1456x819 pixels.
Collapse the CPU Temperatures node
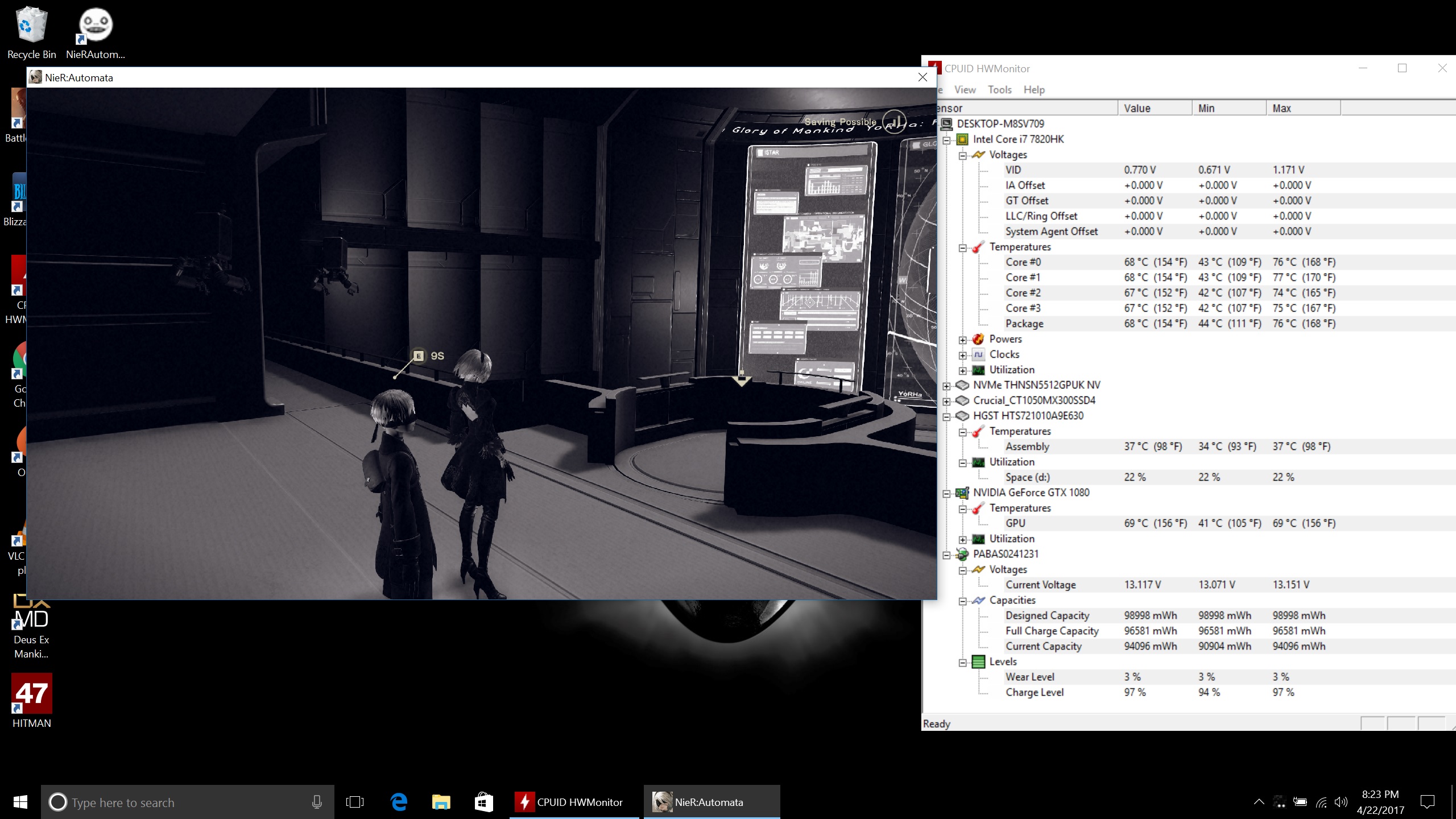click(x=962, y=247)
